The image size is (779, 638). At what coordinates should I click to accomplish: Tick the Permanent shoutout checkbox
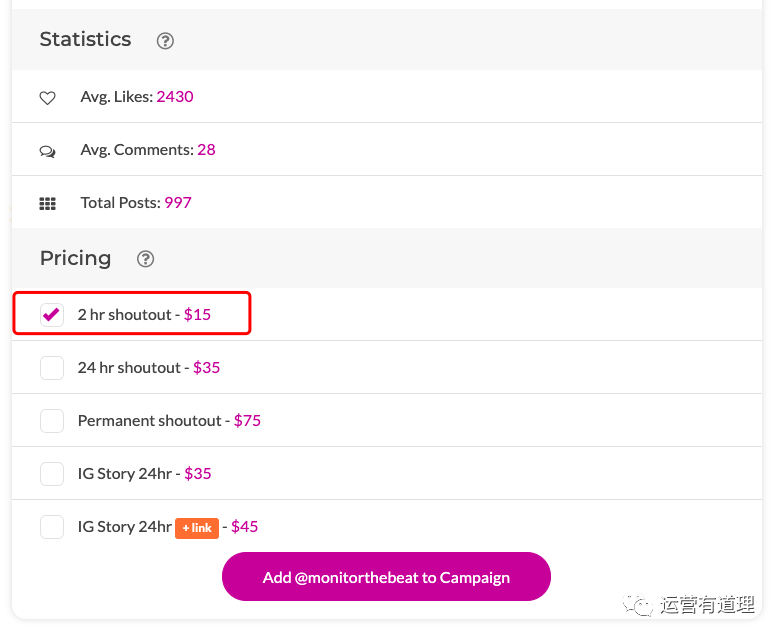52,421
